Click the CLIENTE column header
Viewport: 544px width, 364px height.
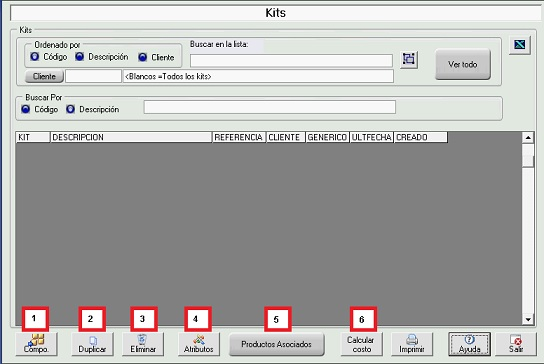coord(286,137)
